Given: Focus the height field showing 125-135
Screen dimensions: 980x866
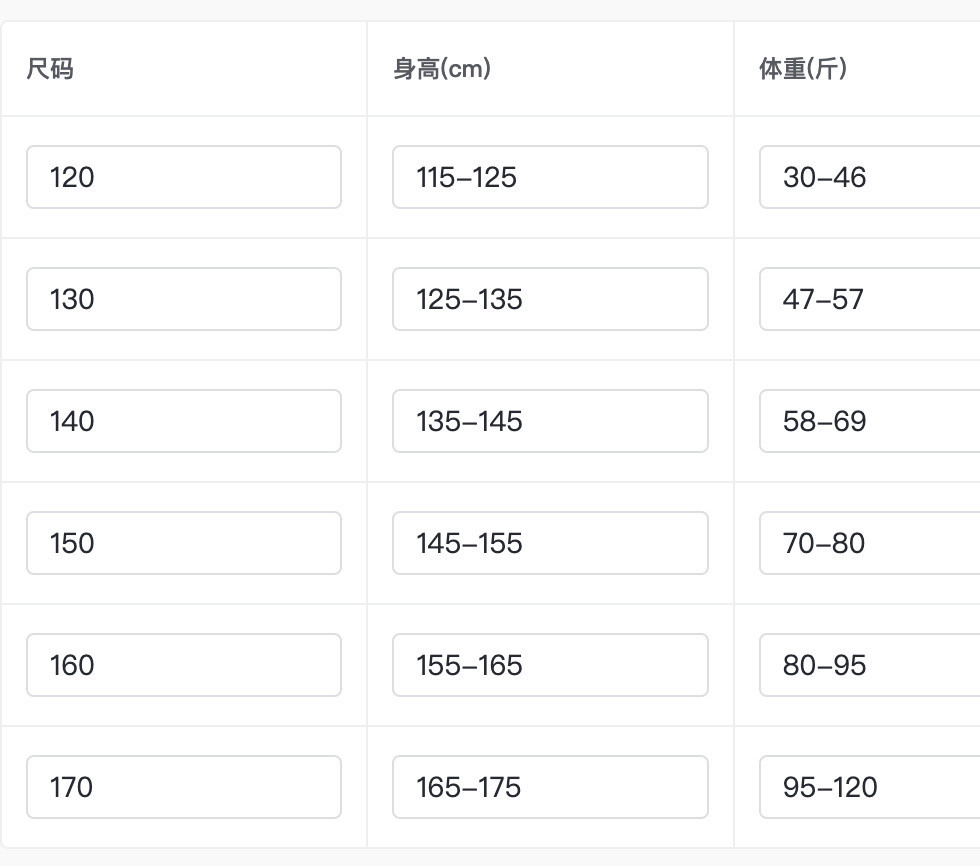Looking at the screenshot, I should (550, 299).
